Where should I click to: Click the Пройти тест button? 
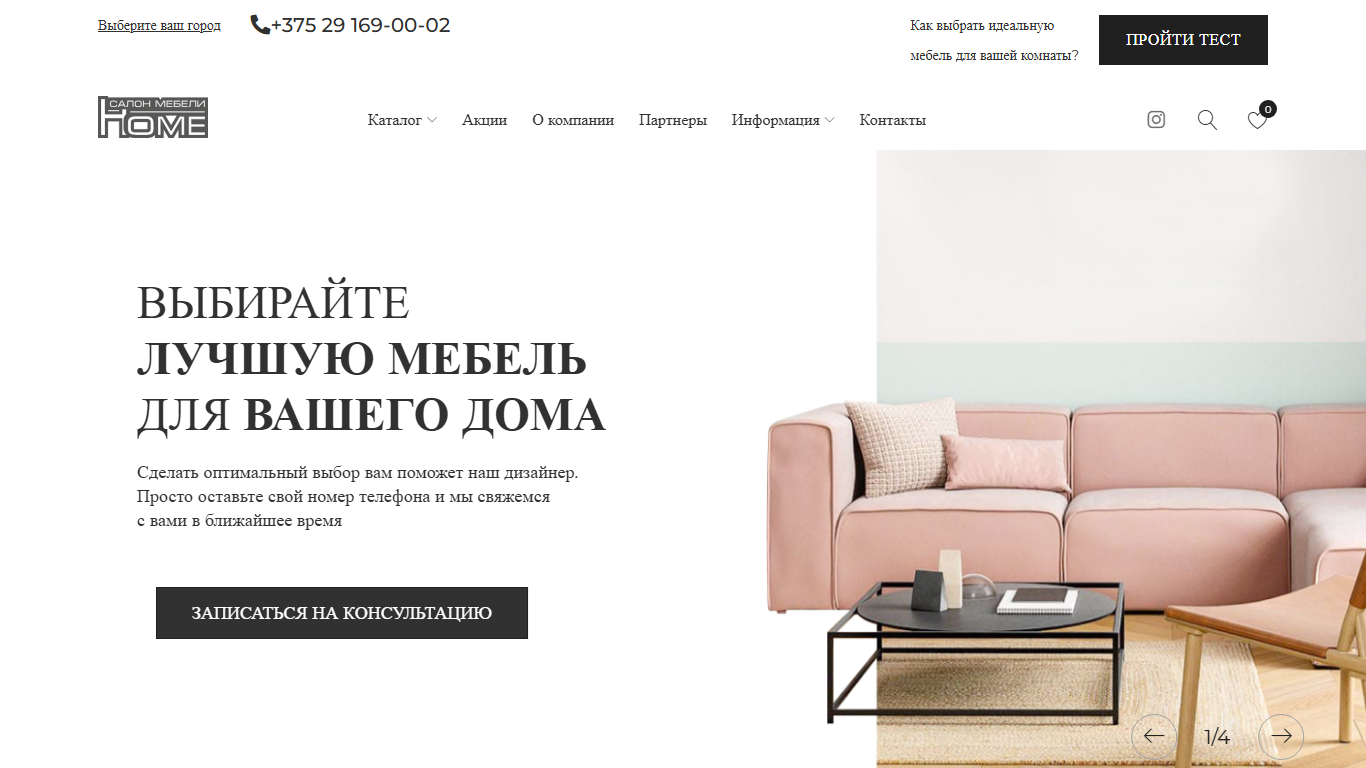pos(1183,40)
